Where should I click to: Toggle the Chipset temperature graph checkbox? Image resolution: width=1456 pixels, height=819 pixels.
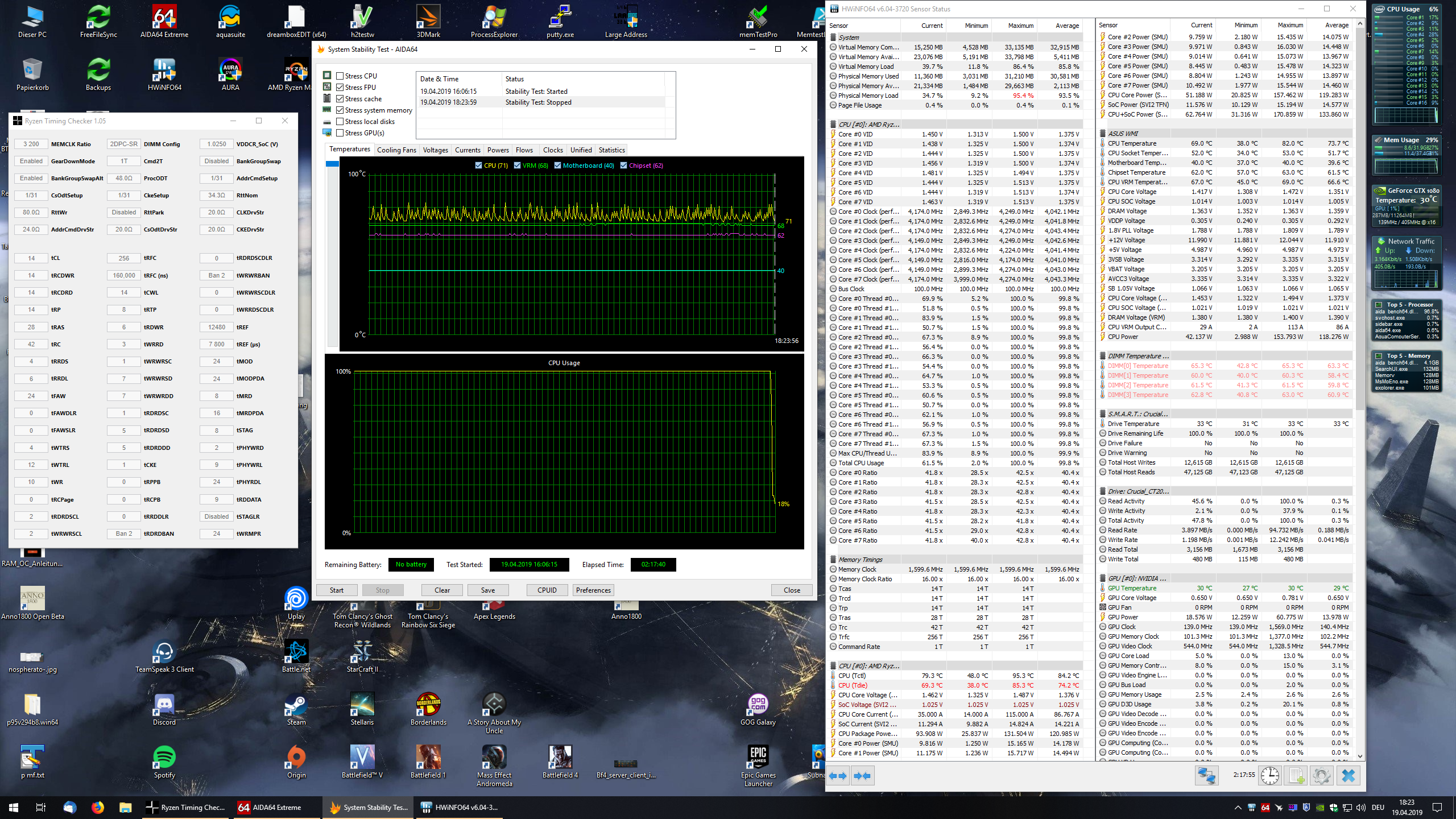[623, 166]
